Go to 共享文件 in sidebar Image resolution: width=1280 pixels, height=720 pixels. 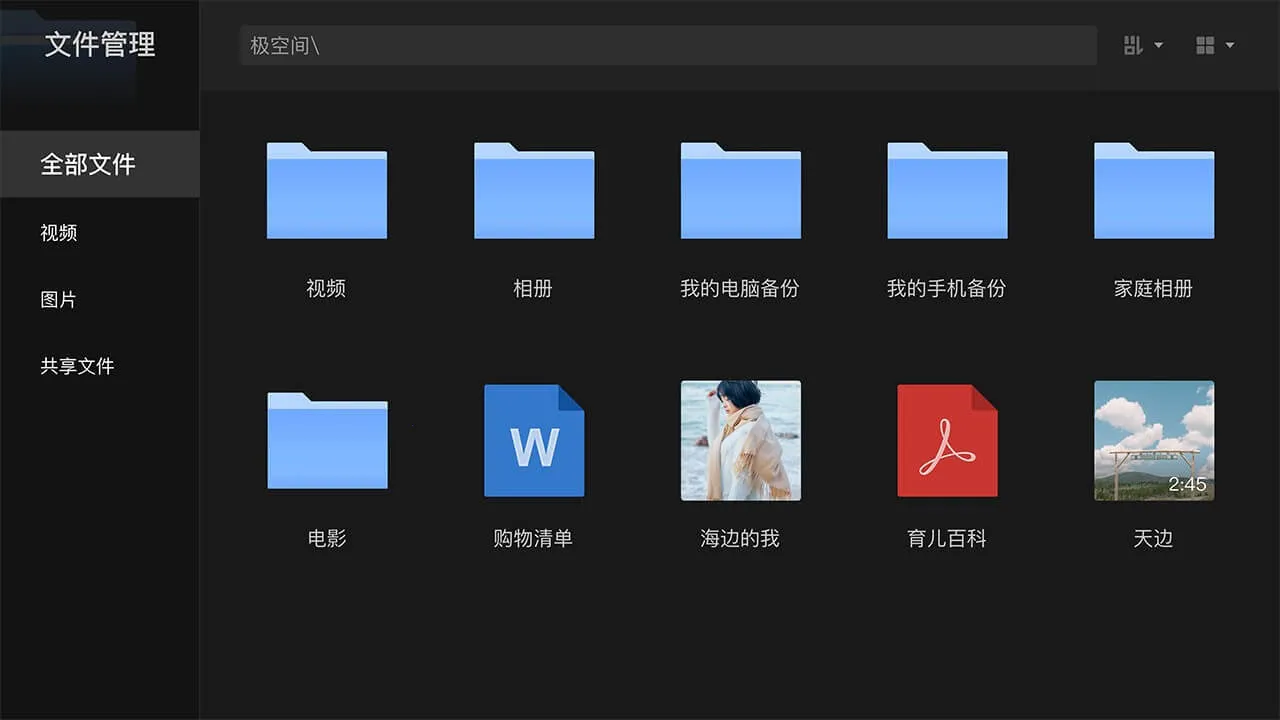78,366
